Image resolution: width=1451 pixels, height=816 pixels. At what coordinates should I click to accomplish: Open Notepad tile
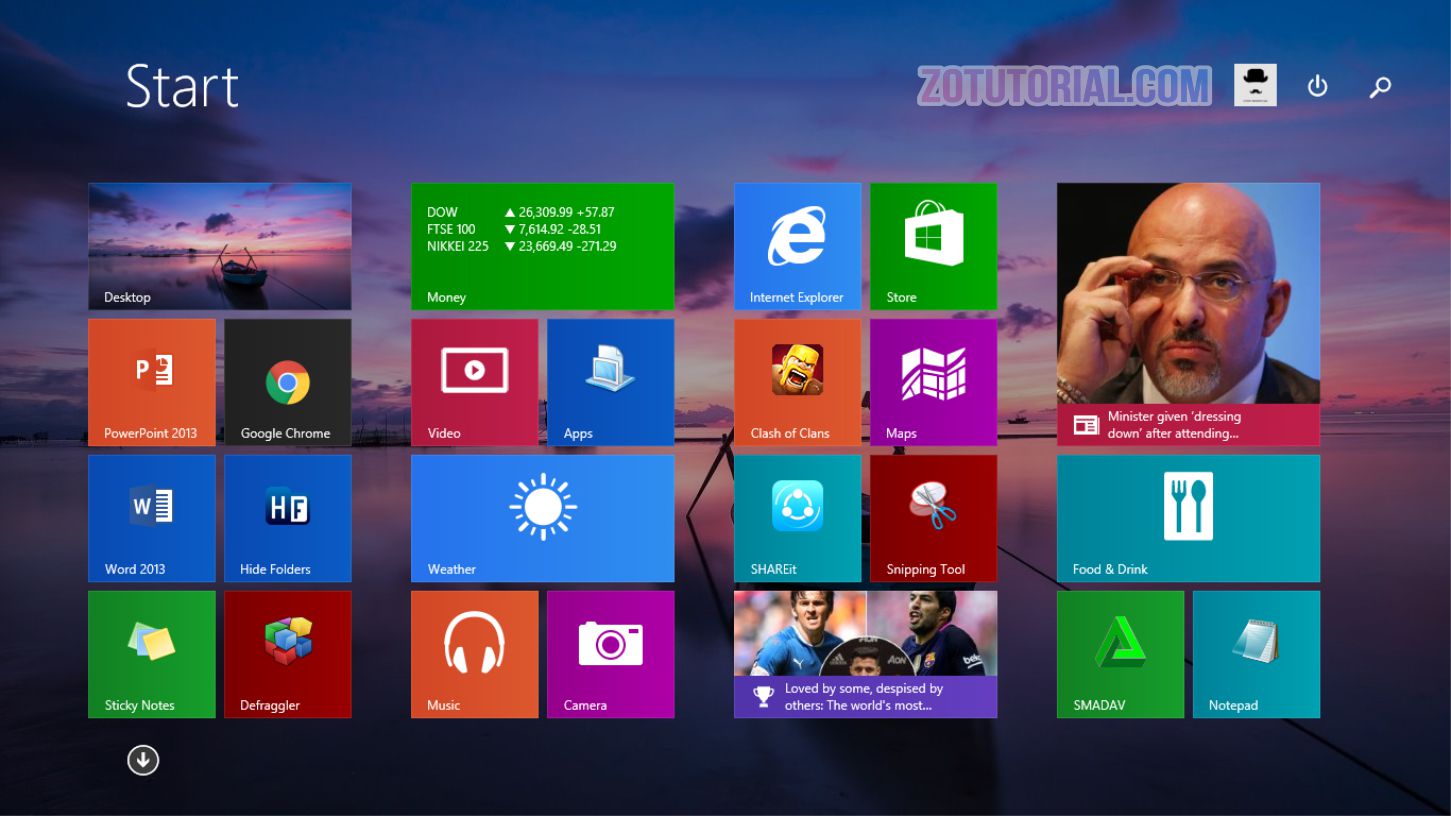(x=1257, y=654)
